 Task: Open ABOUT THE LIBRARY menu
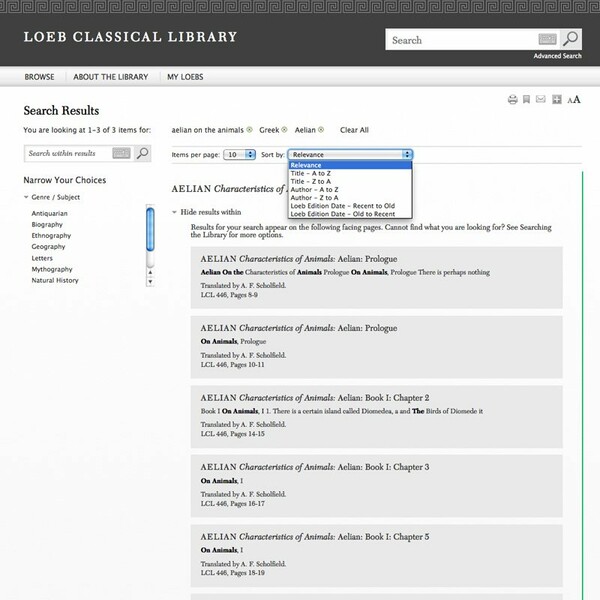tap(111, 77)
